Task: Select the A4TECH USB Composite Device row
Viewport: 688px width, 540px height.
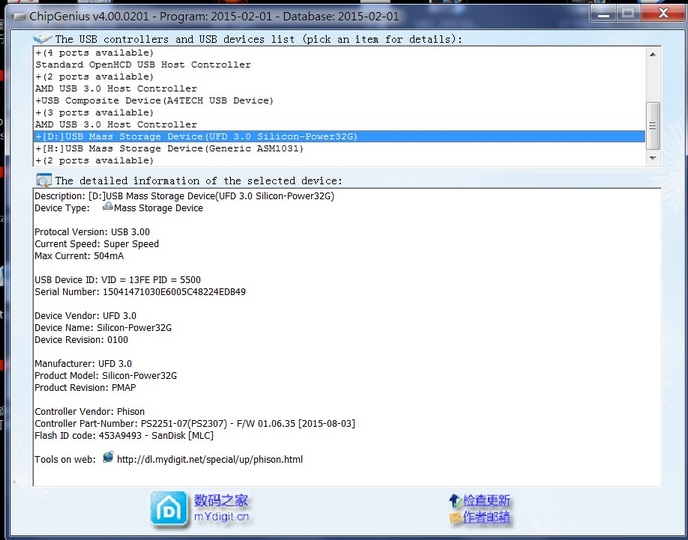Action: [x=339, y=100]
